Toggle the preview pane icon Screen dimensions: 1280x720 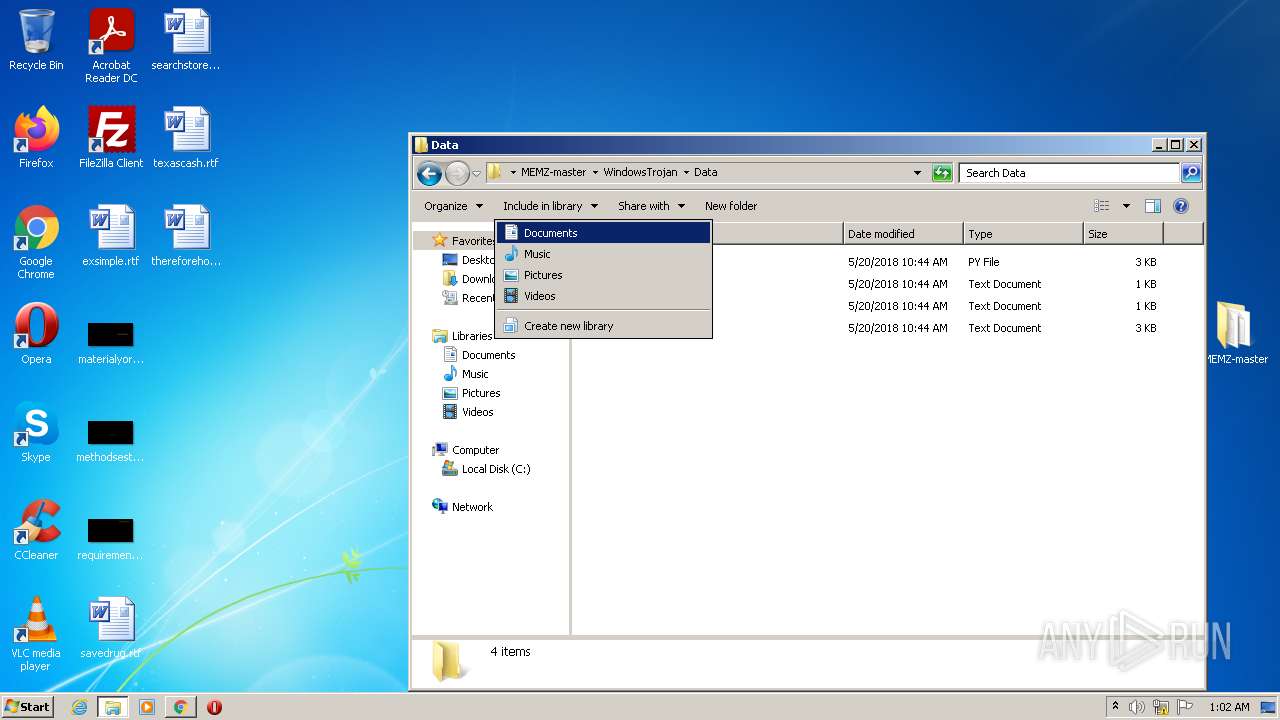(1152, 206)
